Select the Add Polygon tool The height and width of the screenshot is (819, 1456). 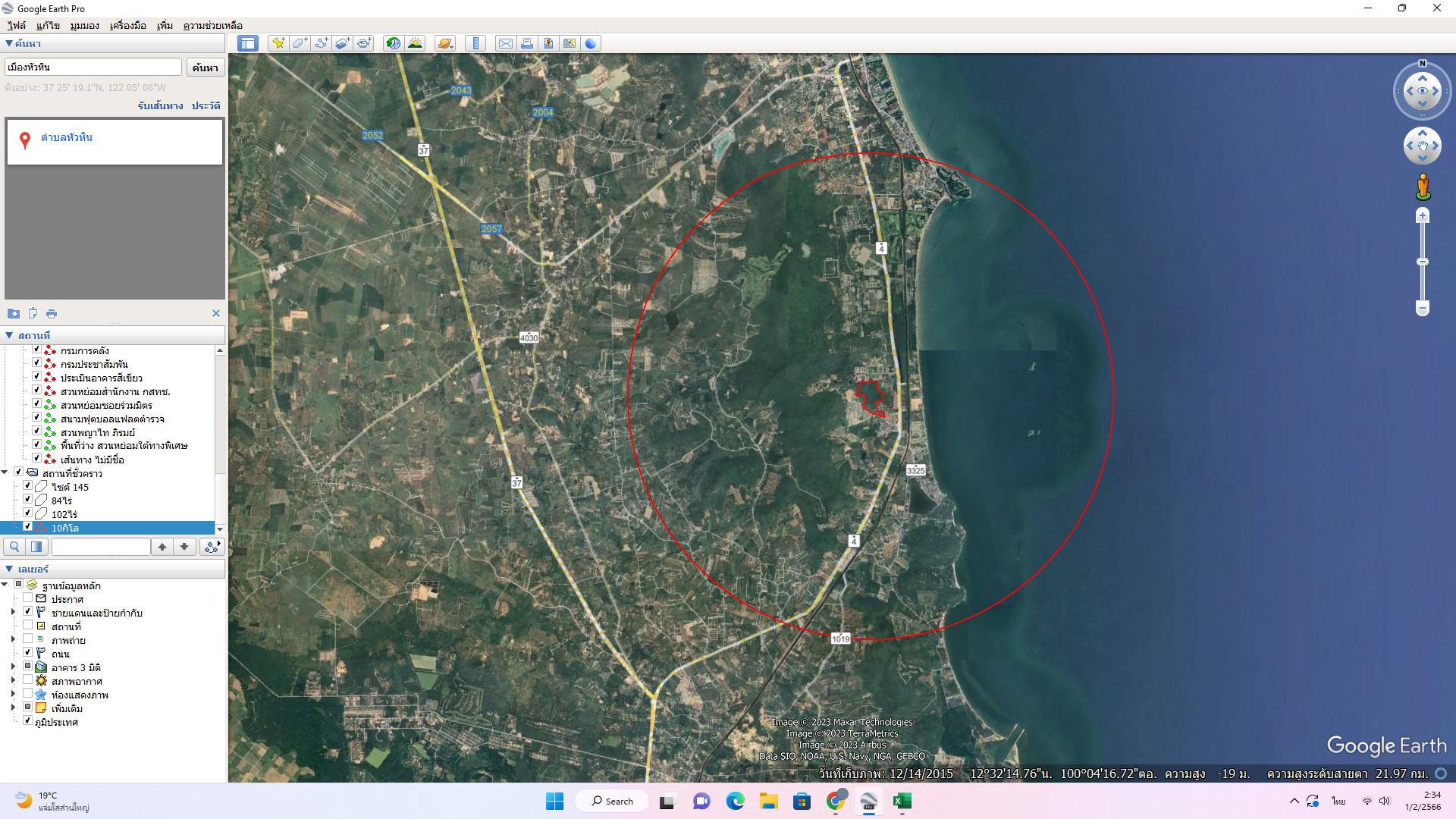[300, 43]
